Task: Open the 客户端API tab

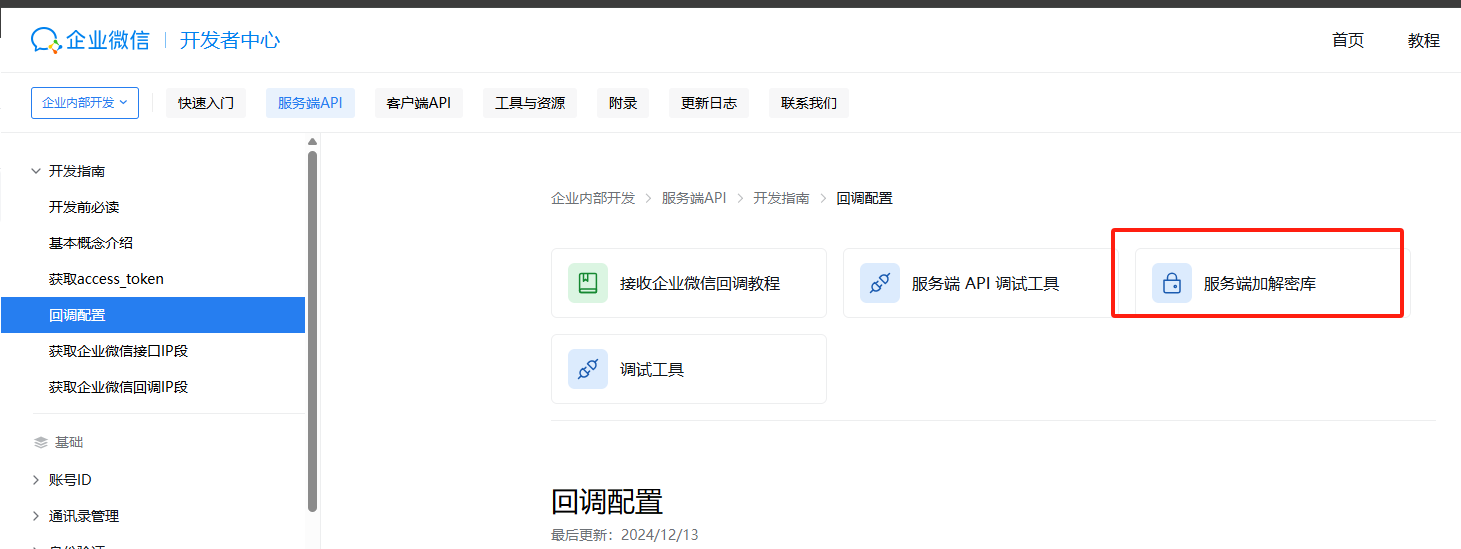Action: click(x=418, y=103)
